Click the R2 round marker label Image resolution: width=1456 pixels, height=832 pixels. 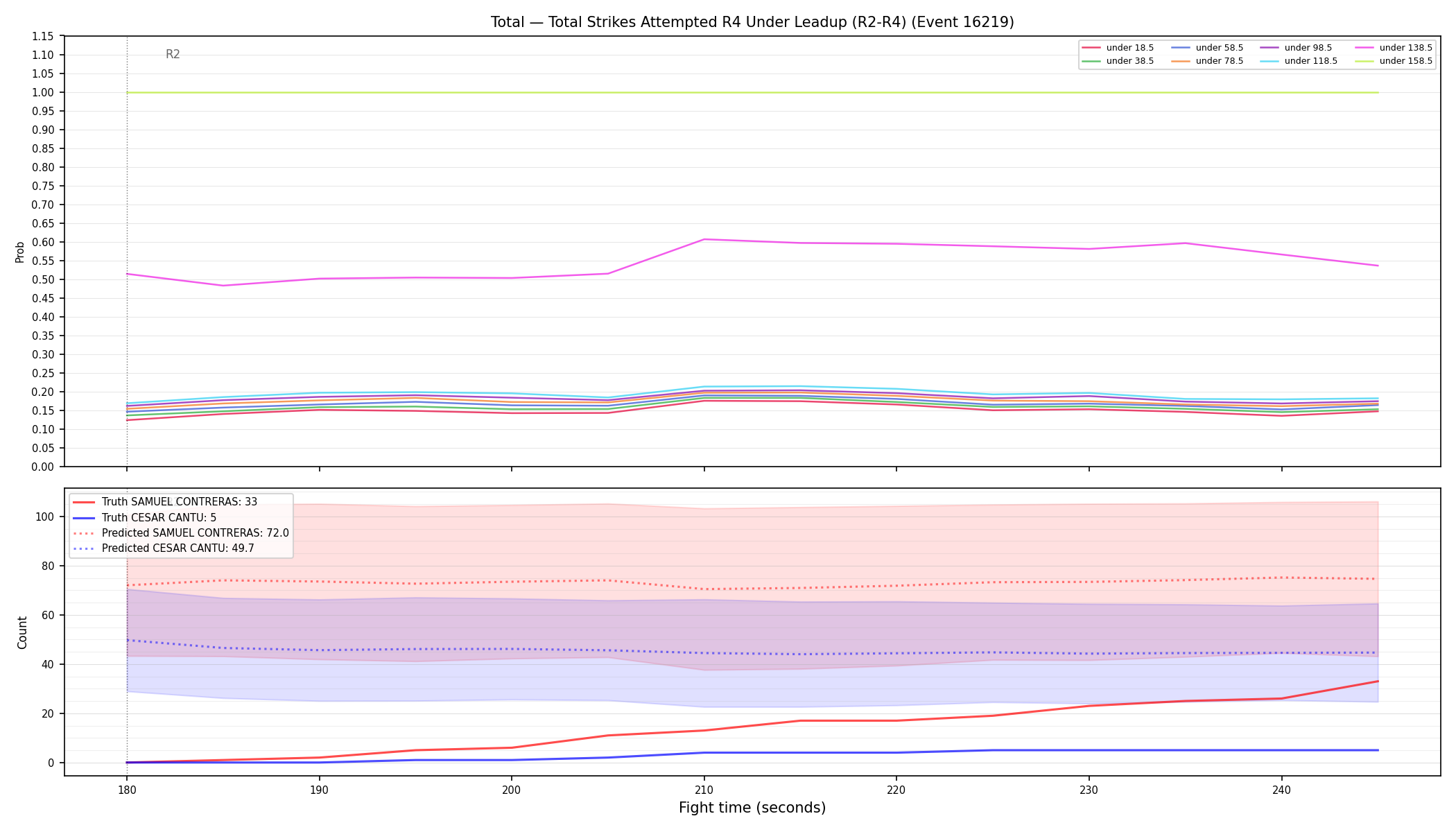[173, 54]
